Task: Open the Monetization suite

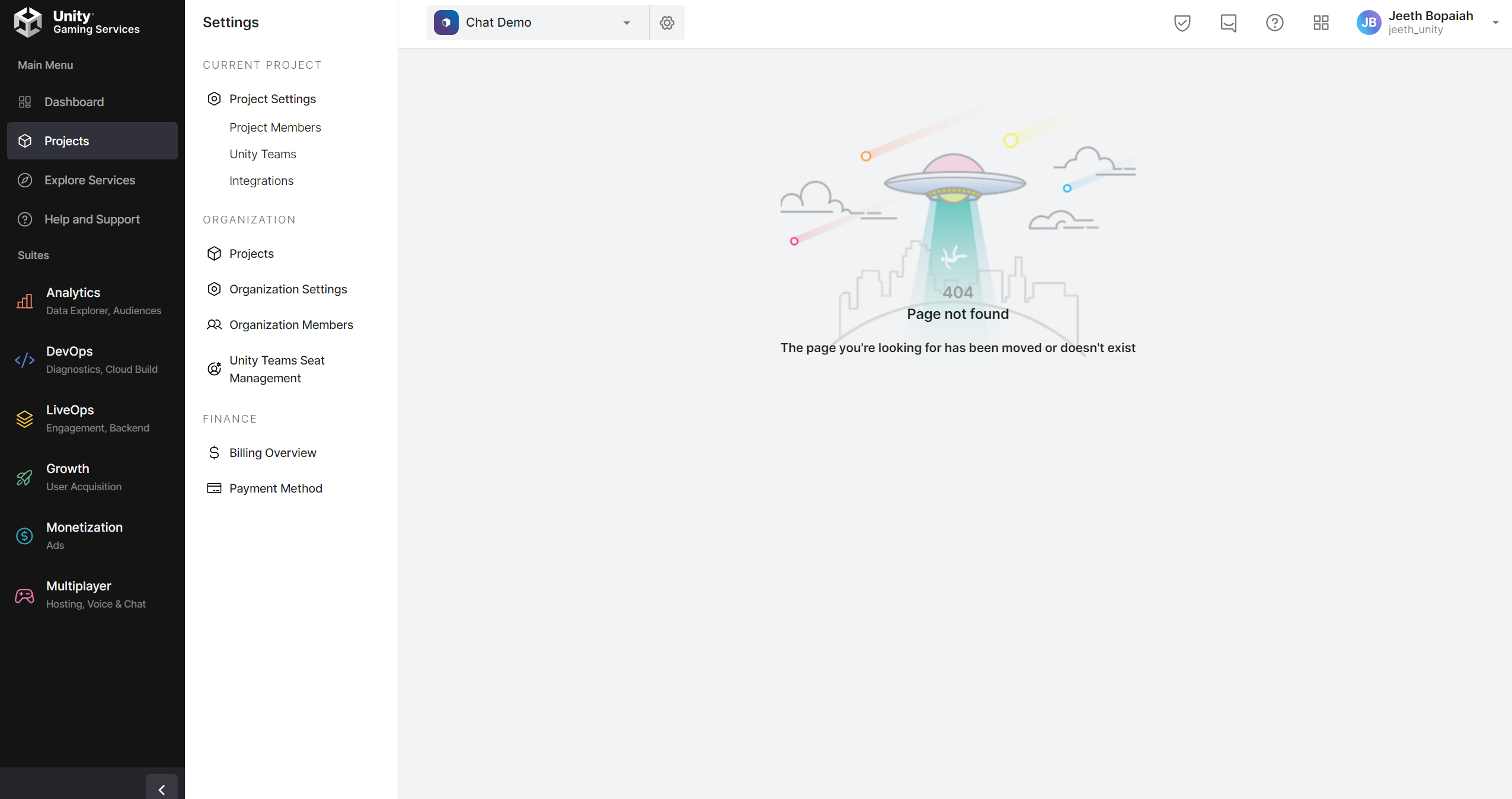Action: click(x=92, y=536)
